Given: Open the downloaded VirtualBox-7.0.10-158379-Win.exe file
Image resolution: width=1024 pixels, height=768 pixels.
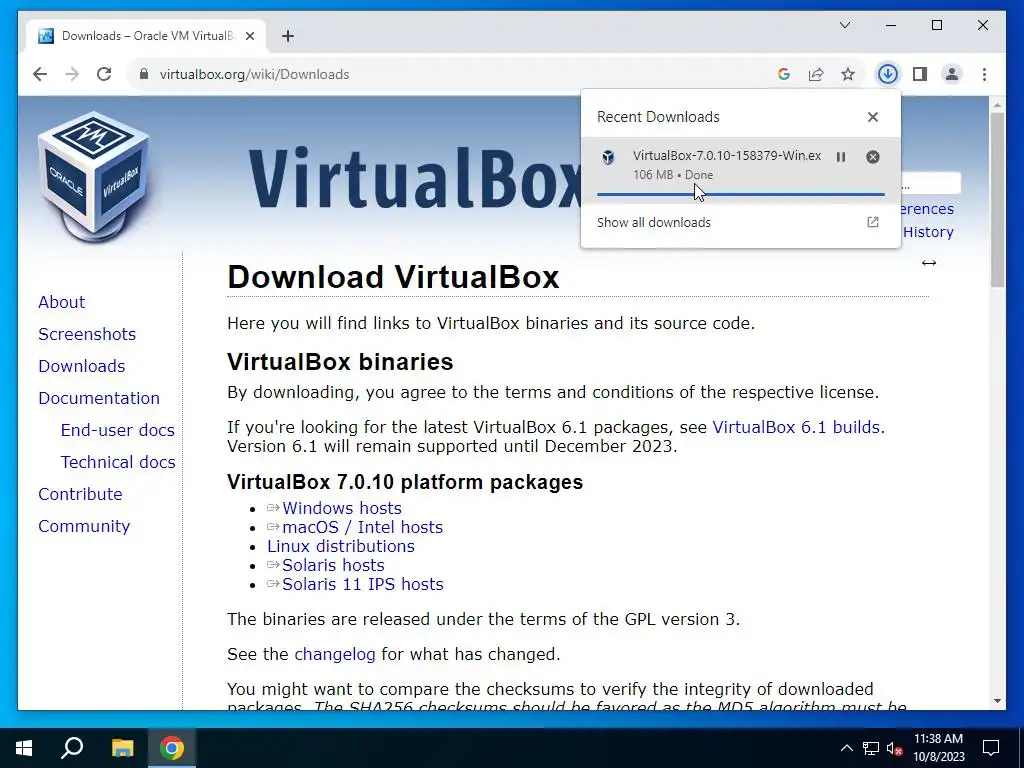Looking at the screenshot, I should point(727,155).
